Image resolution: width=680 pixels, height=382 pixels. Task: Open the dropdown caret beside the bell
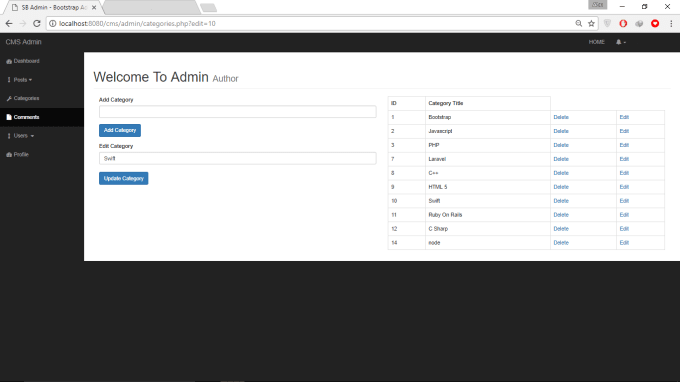(x=624, y=42)
